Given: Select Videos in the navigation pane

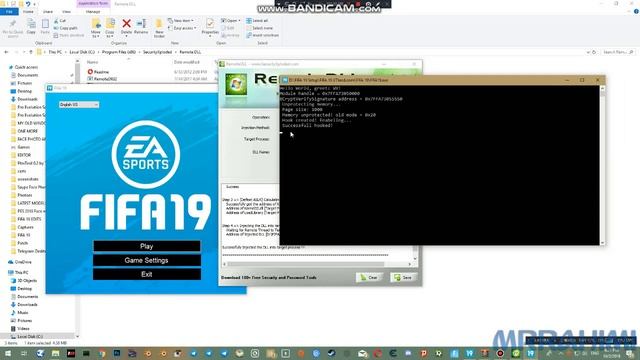Looking at the screenshot, I should (x=23, y=329).
